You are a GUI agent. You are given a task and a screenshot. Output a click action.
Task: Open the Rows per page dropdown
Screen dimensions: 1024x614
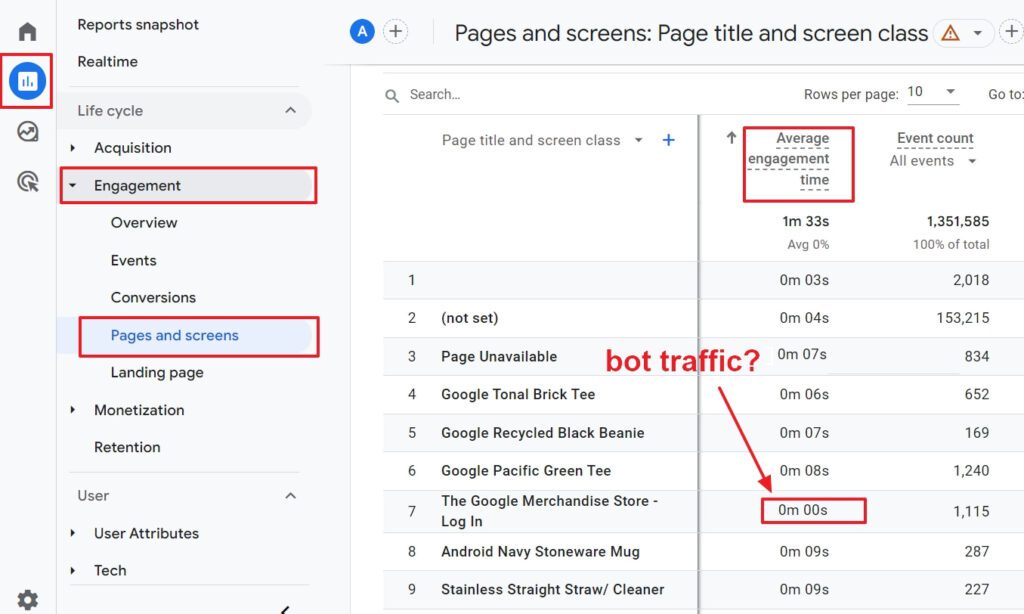click(x=932, y=93)
